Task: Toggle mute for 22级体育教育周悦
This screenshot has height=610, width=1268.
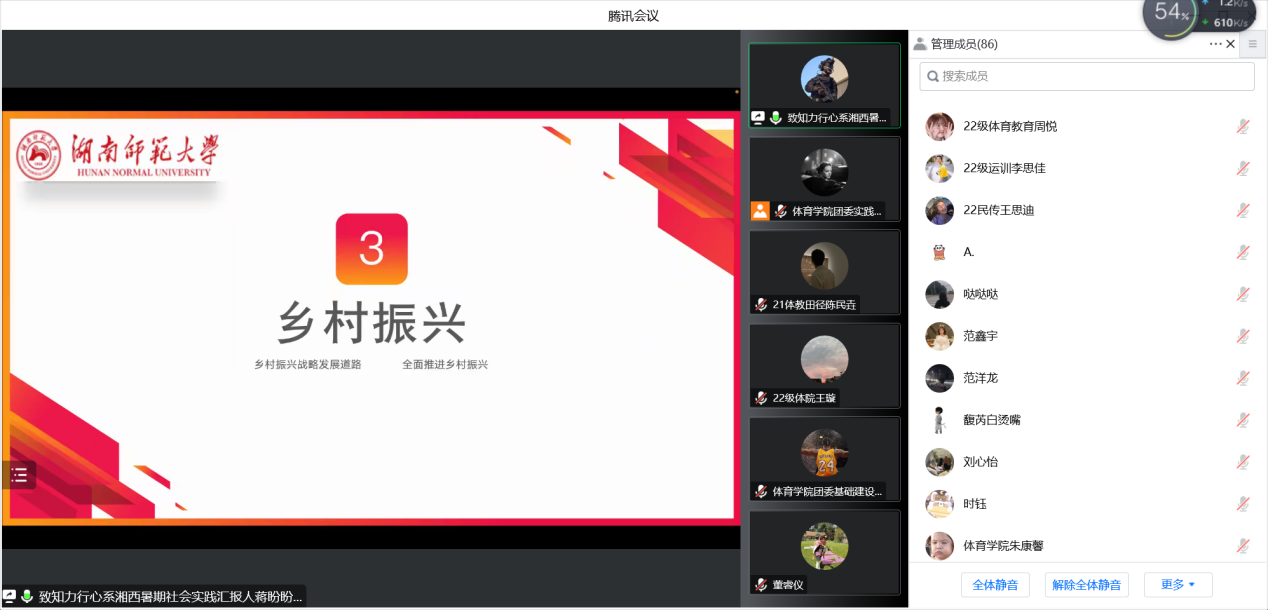Action: pos(1242,126)
